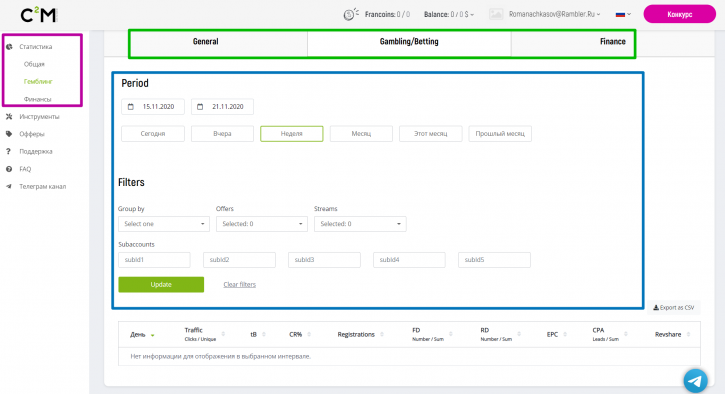Viewport: 725px width, 394px height.
Task: Sort by the Traffic column arrows
Action: click(x=223, y=334)
